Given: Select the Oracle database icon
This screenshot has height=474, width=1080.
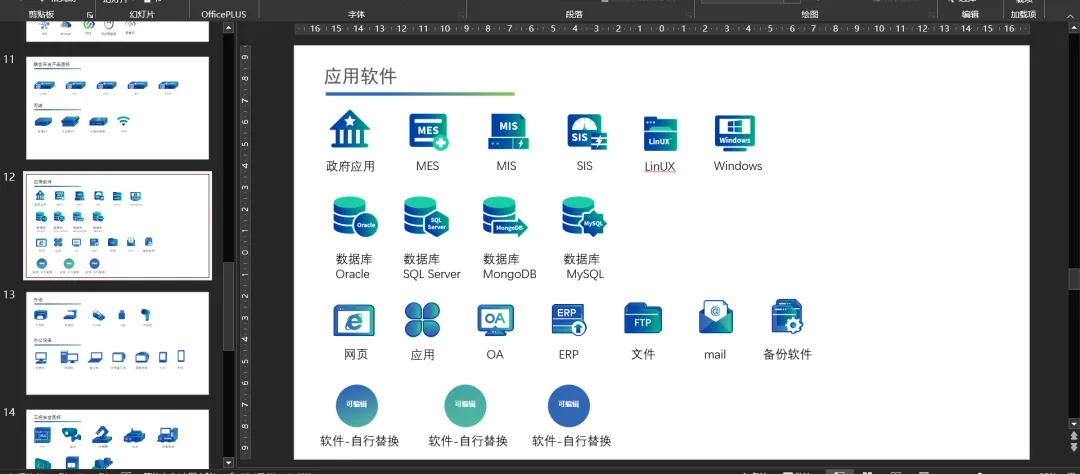Looking at the screenshot, I should click(x=355, y=216).
